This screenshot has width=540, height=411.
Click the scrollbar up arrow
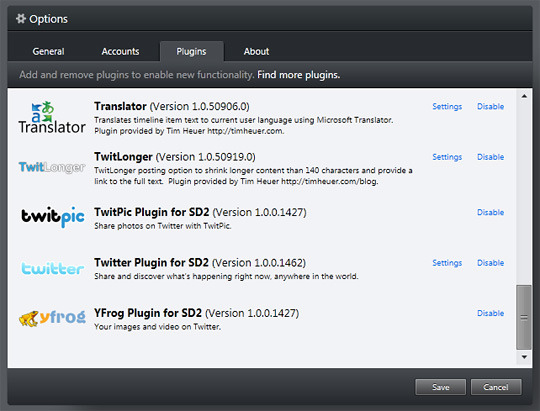point(524,96)
